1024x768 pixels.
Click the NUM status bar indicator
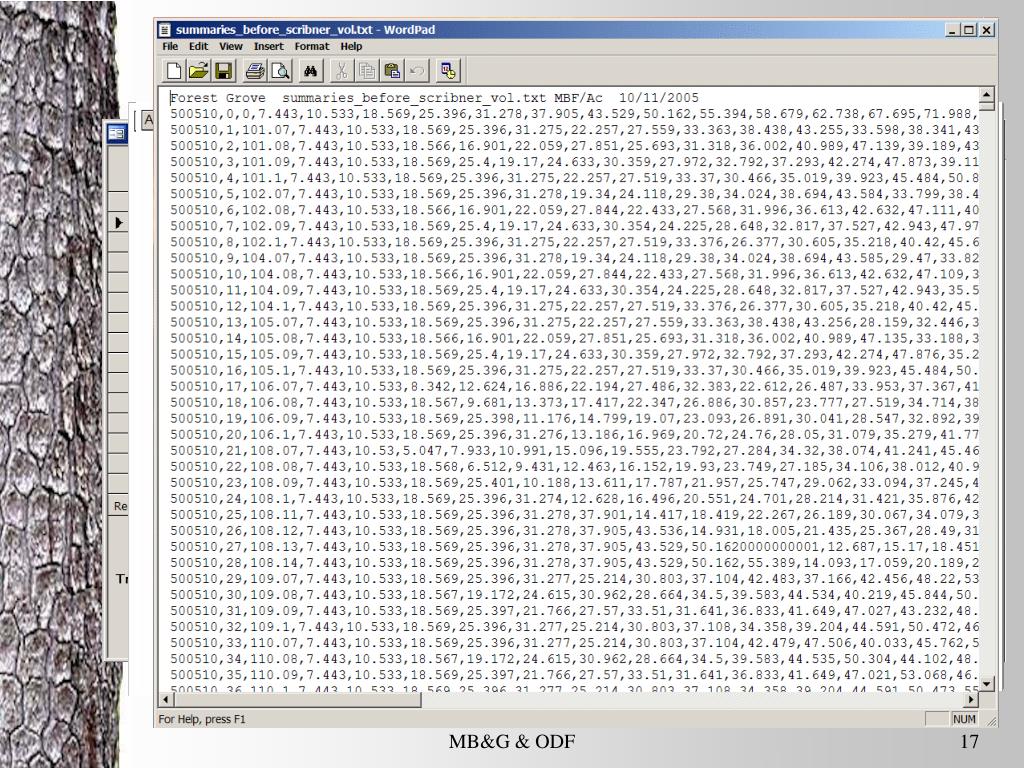964,719
